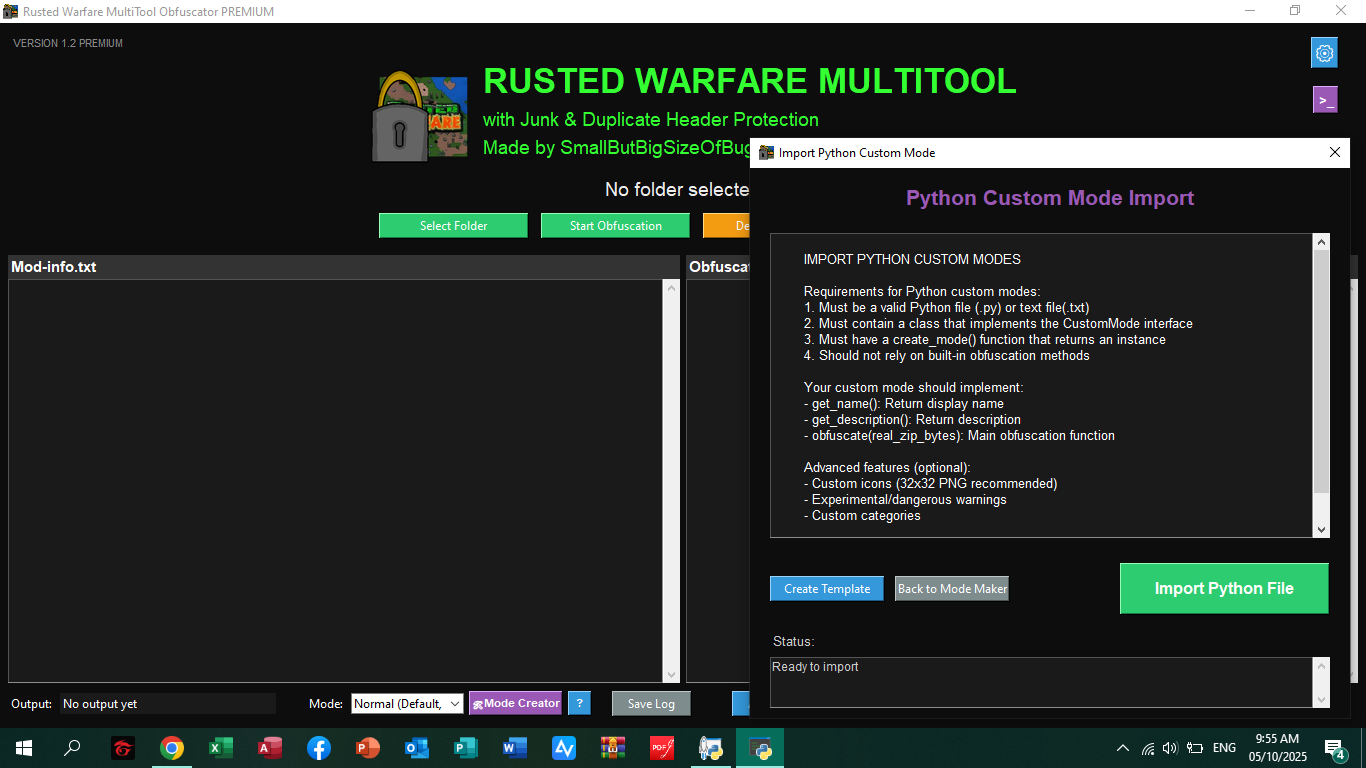This screenshot has width=1366, height=768.
Task: Open Windows taskbar search
Action: [72, 748]
